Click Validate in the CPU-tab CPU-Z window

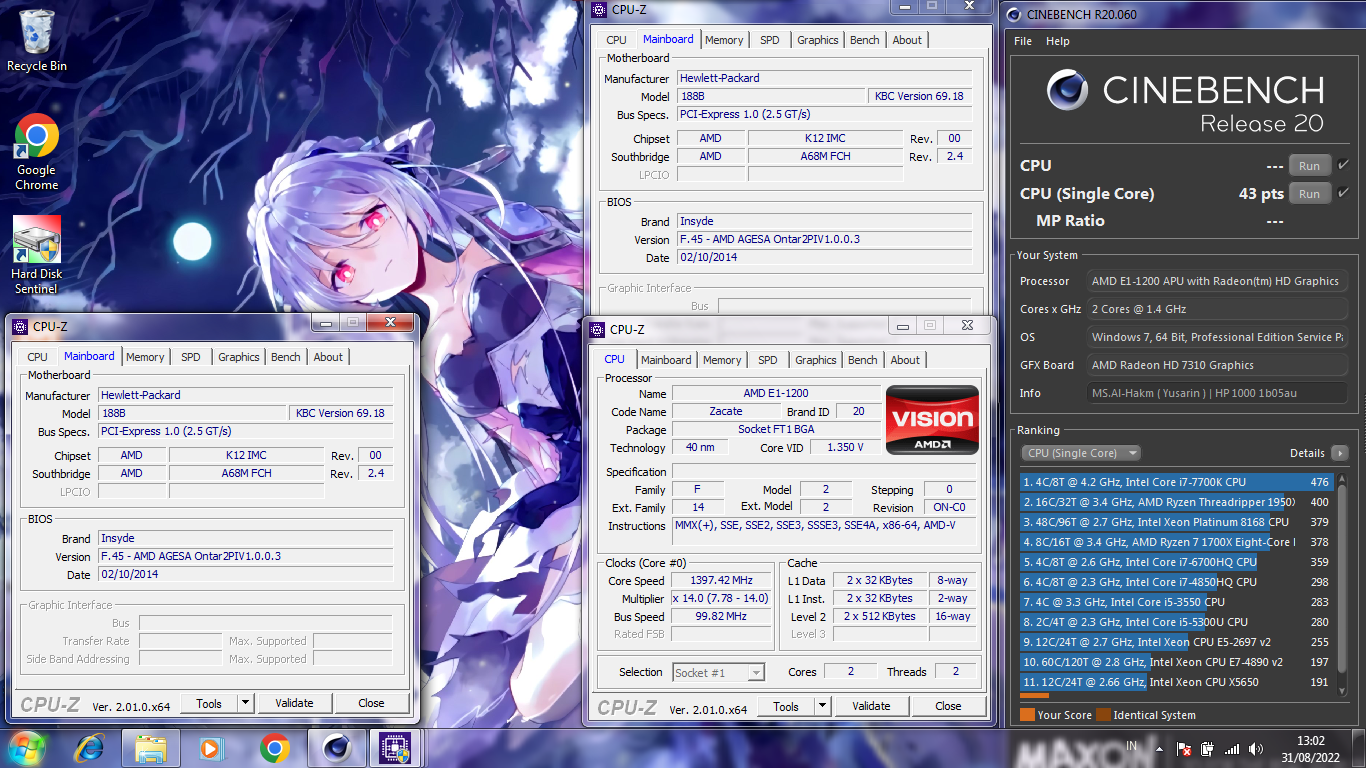[871, 706]
